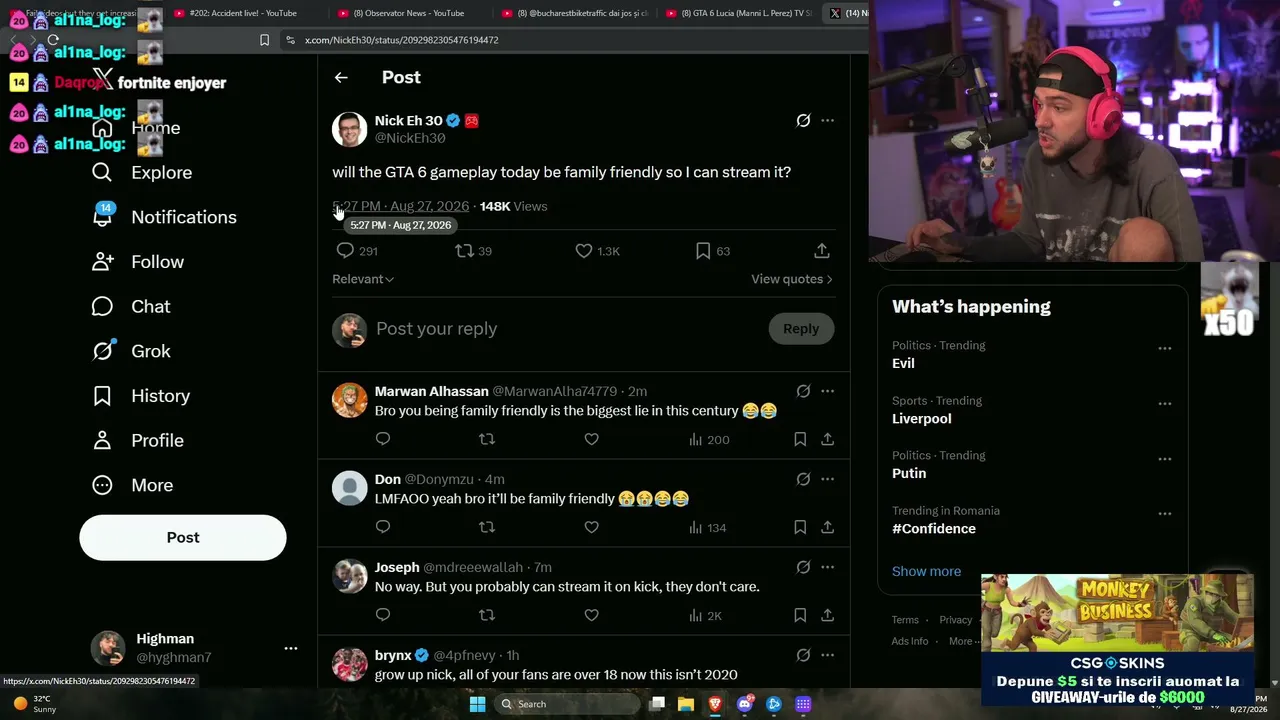Switch to the Observator News YouTube tab

[408, 13]
